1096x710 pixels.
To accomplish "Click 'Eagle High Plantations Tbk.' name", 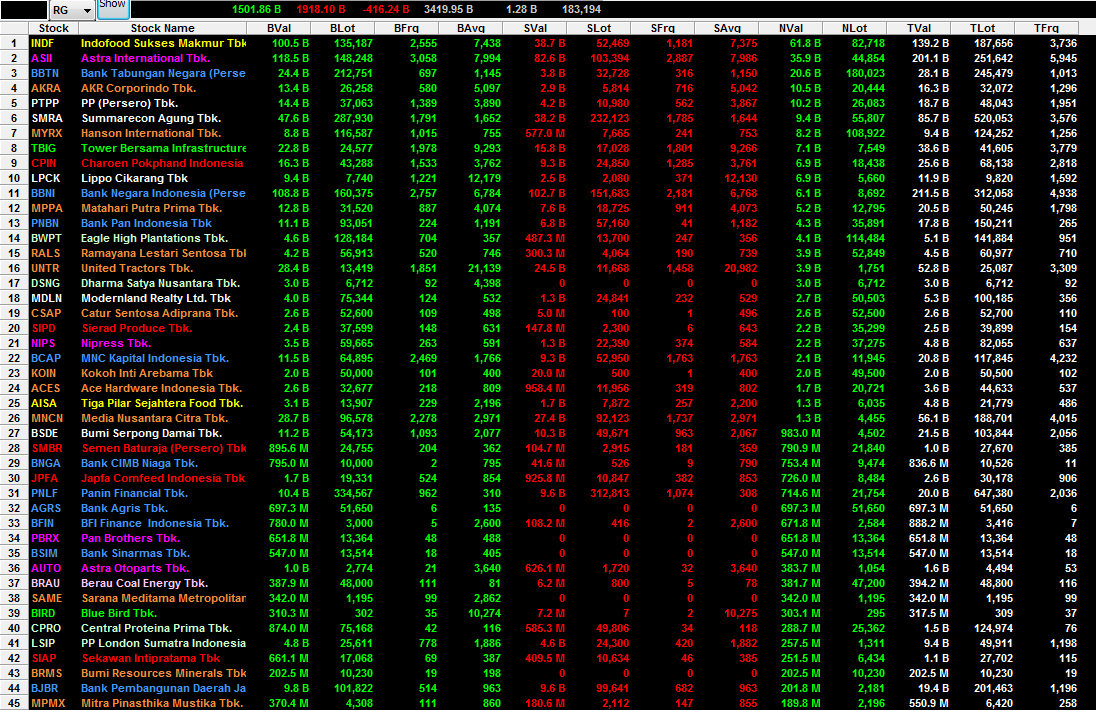I will 154,238.
